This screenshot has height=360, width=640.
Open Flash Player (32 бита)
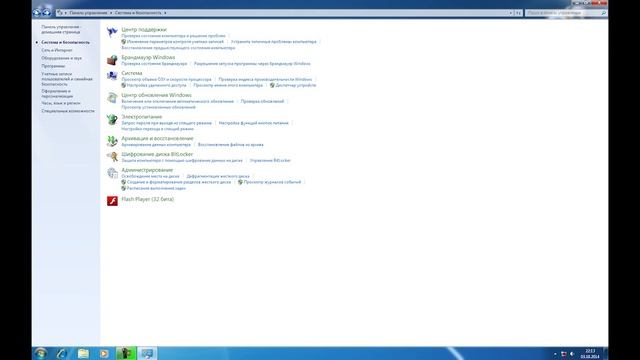pyautogui.click(x=148, y=199)
